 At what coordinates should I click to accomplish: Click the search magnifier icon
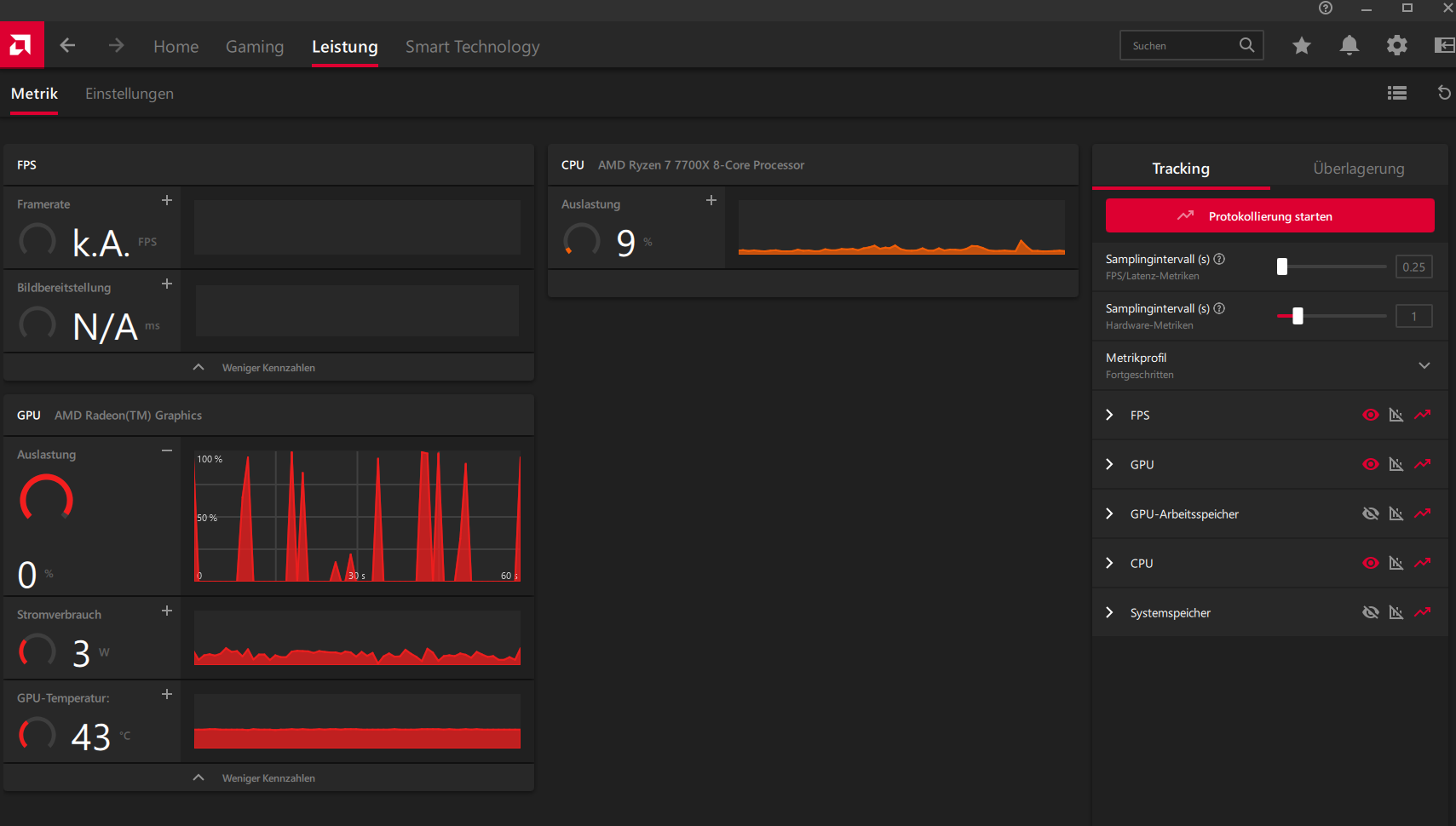click(x=1246, y=45)
